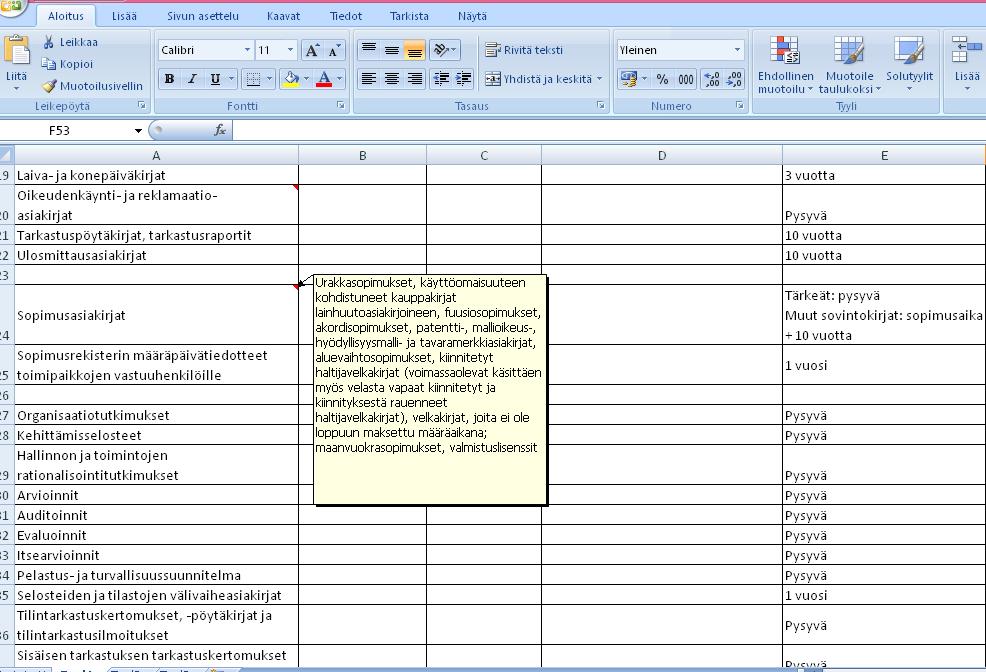Copy selection with Kopioi
Screen dimensions: 986x672
[x=67, y=63]
